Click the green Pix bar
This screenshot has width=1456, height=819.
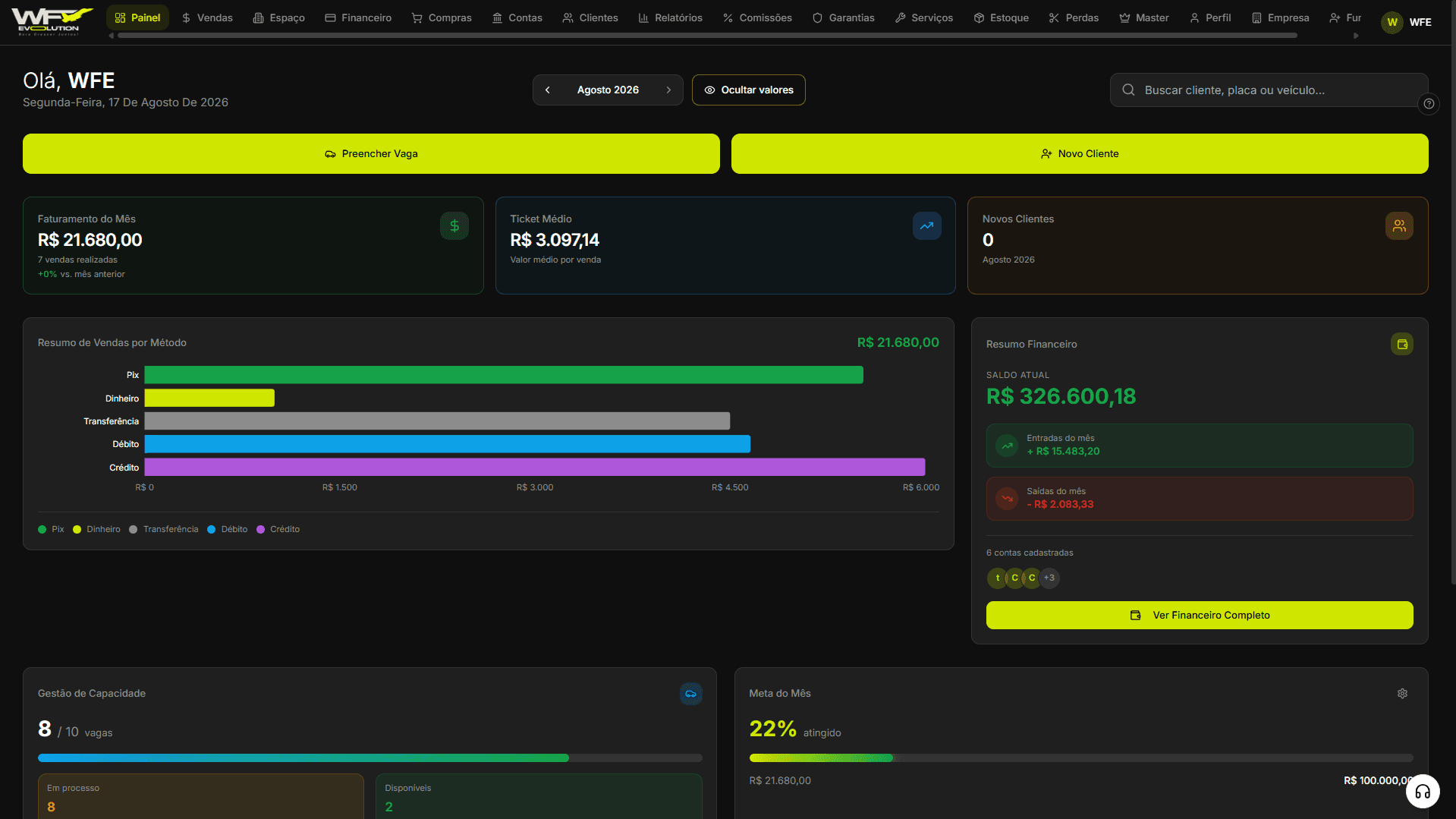[x=504, y=375]
